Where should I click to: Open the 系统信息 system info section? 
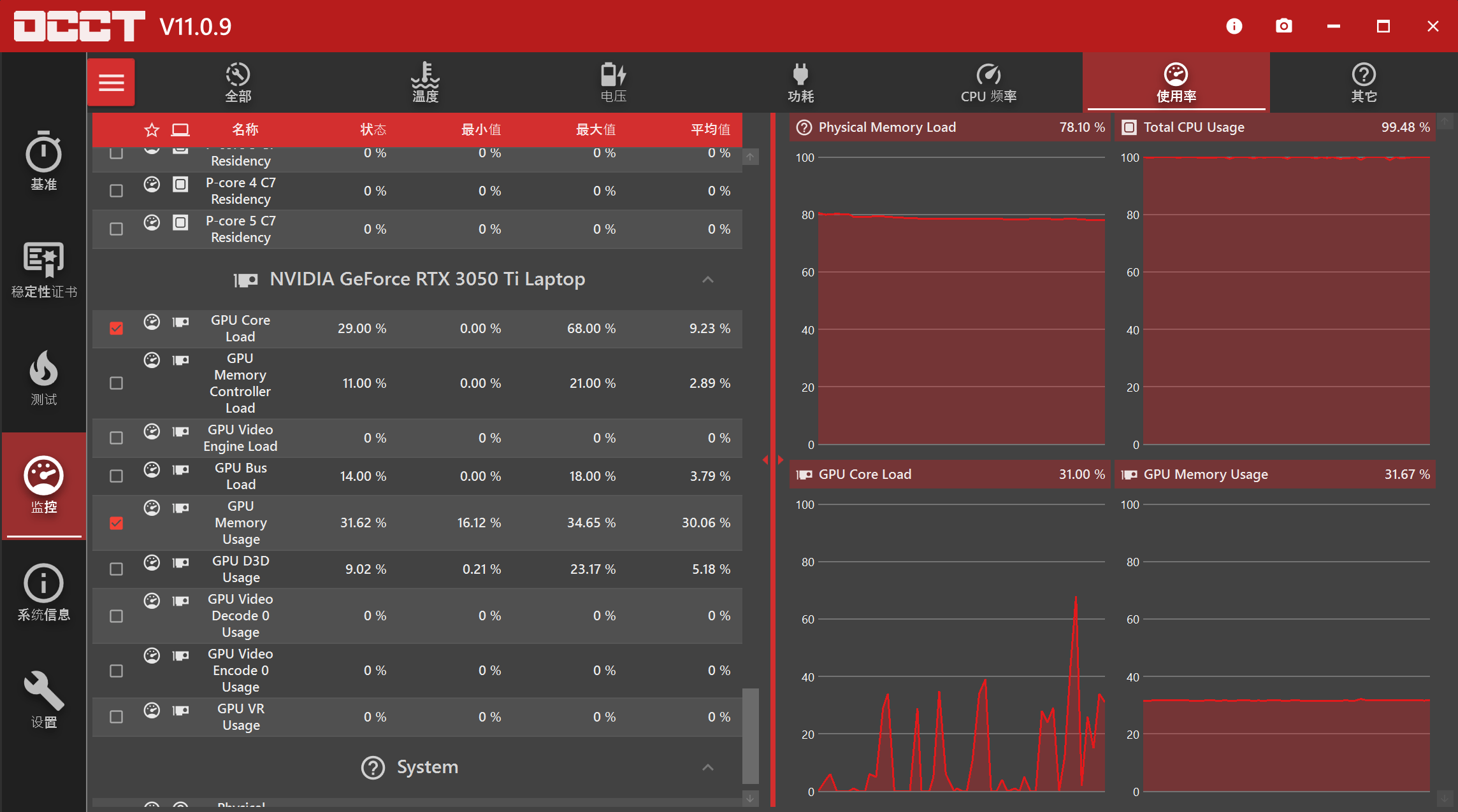tap(43, 592)
